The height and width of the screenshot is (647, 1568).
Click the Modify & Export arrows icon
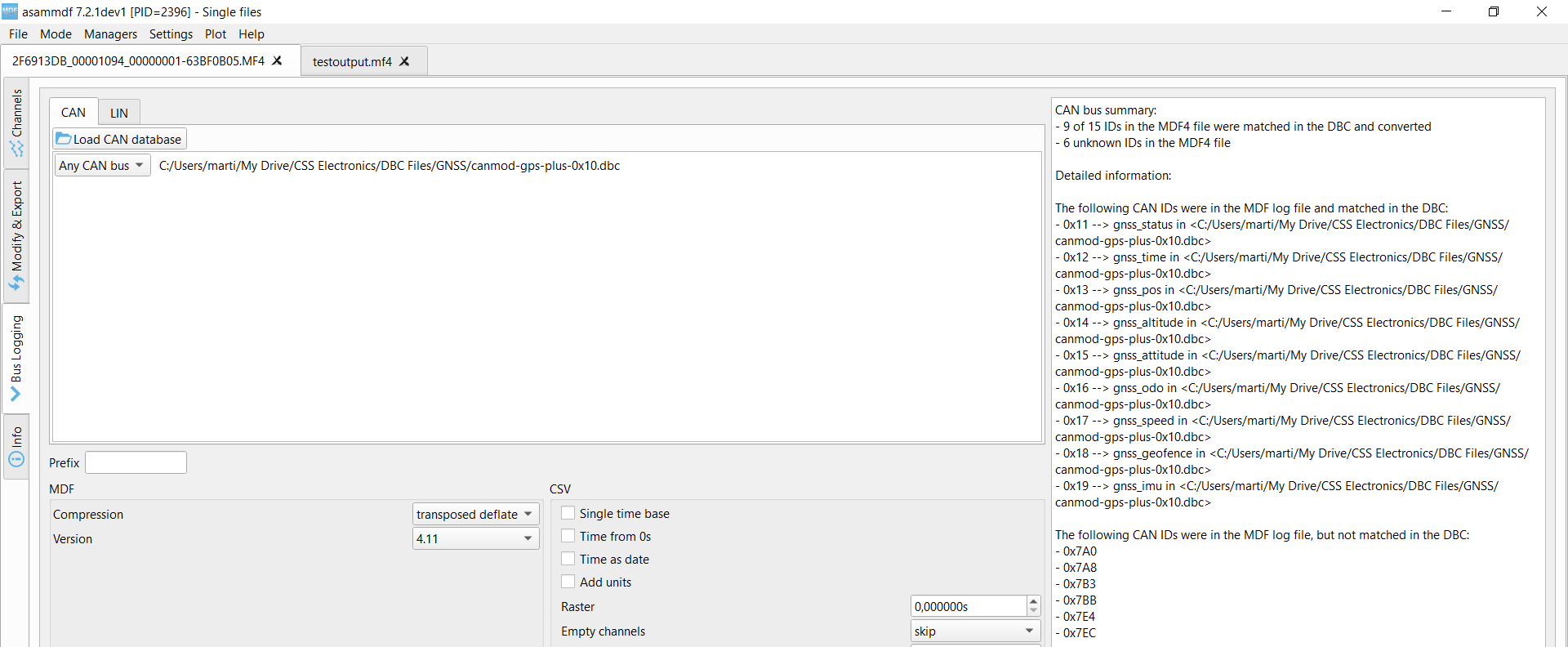pos(16,283)
